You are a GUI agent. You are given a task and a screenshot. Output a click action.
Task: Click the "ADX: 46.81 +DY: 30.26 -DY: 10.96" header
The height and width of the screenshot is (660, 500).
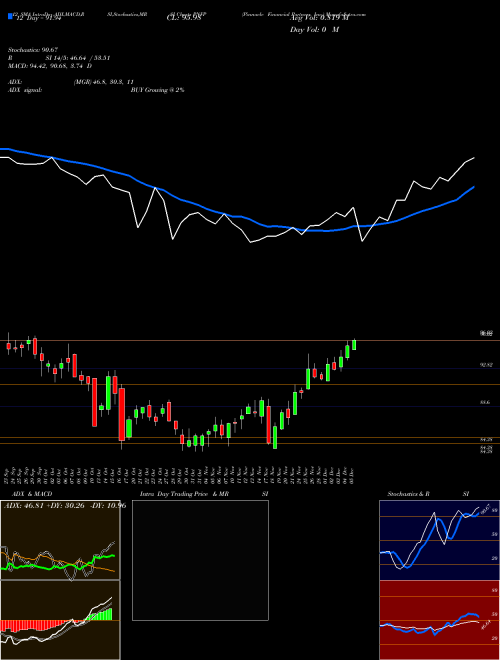[x=65, y=505]
